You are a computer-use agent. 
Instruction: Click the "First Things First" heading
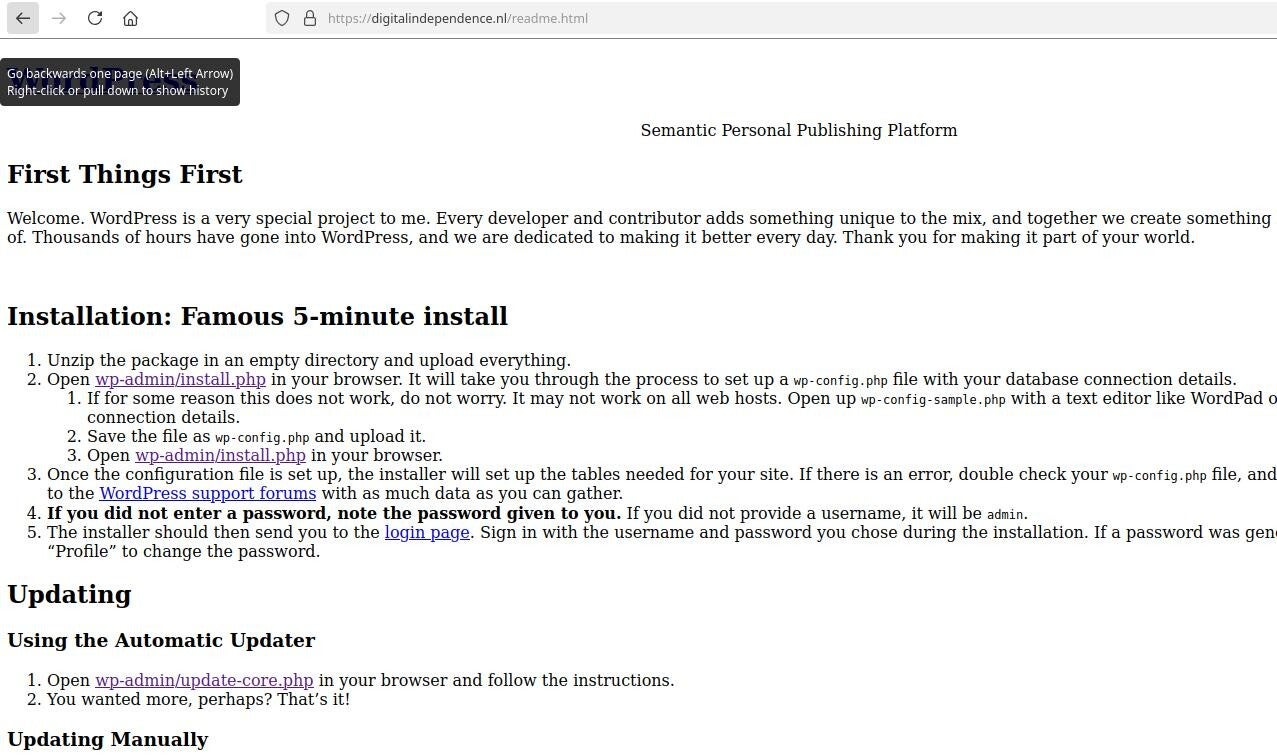pos(125,175)
